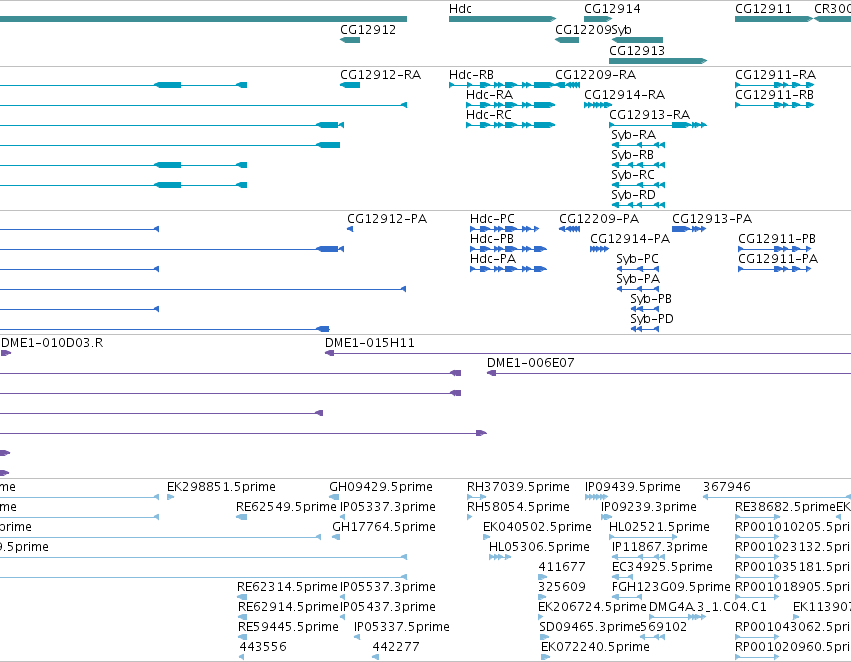Click the Syb-RD transcript label
The width and height of the screenshot is (851, 662).
tap(633, 195)
